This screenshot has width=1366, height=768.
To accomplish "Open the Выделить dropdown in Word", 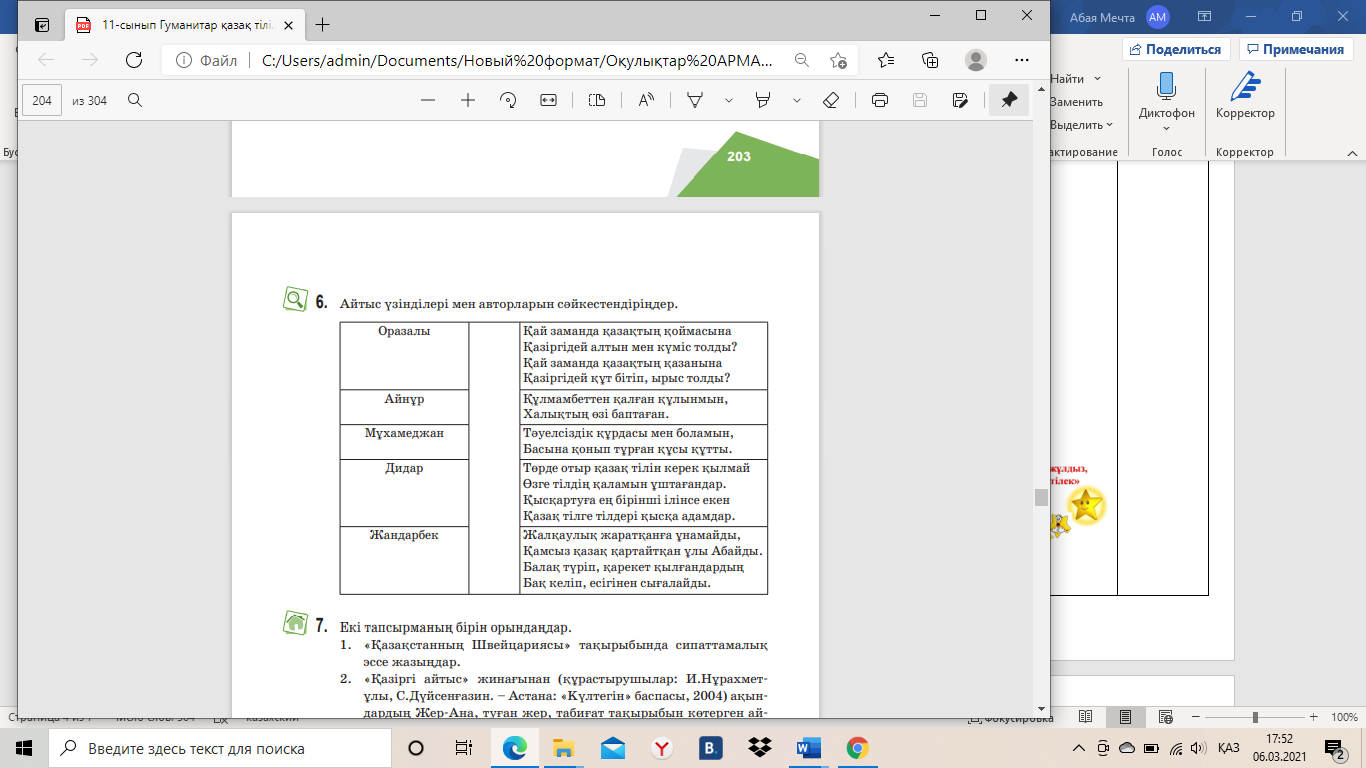I will click(x=1081, y=125).
